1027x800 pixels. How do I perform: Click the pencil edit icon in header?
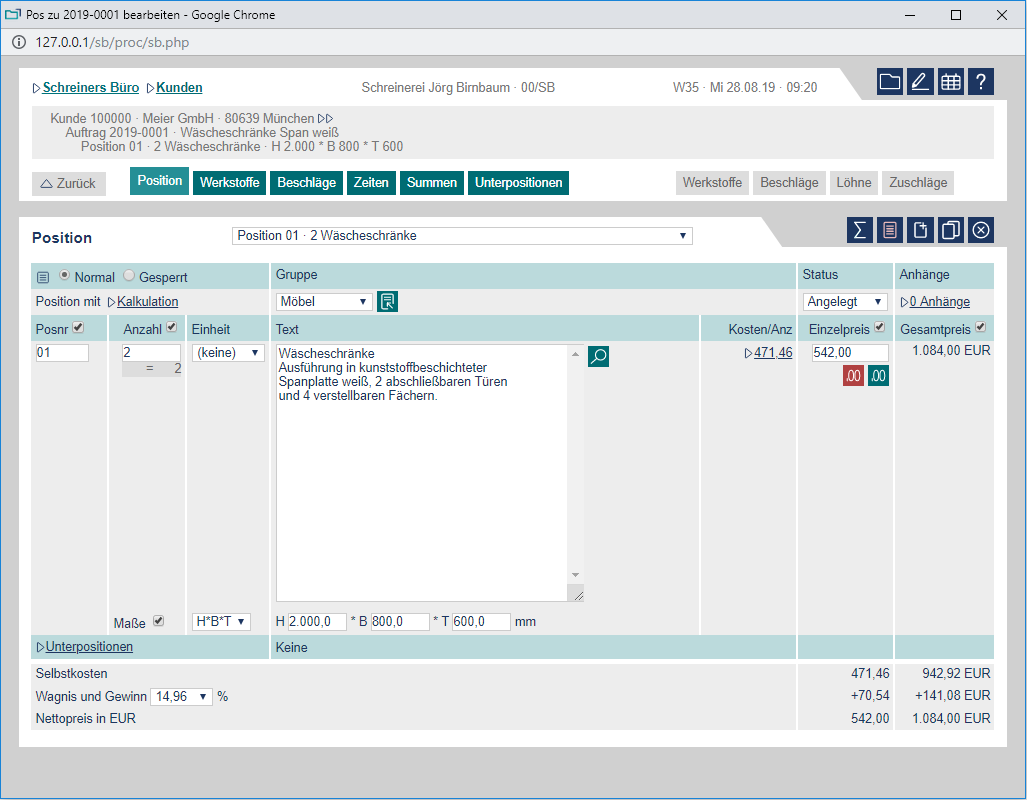(x=920, y=82)
